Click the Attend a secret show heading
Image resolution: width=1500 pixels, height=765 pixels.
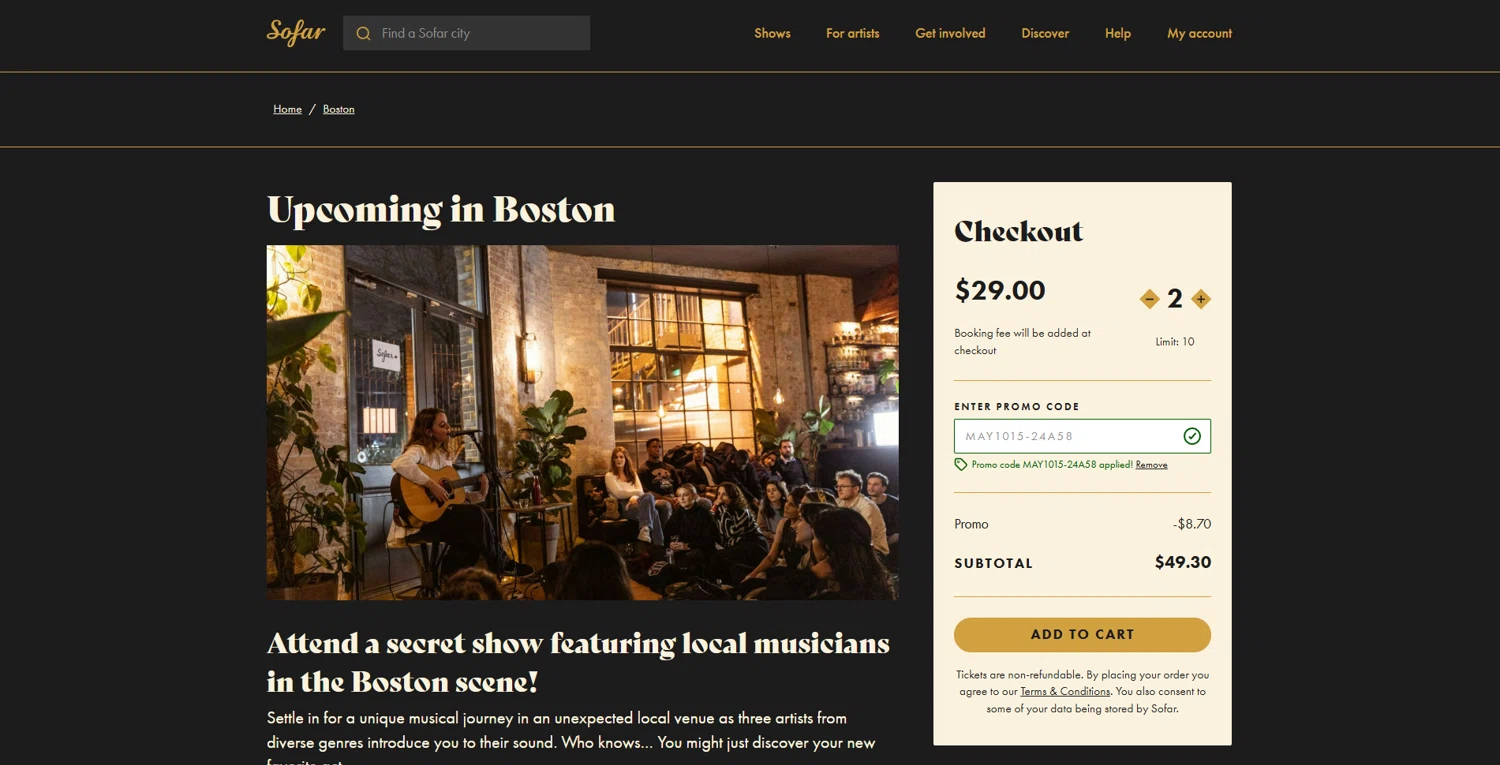coord(578,662)
